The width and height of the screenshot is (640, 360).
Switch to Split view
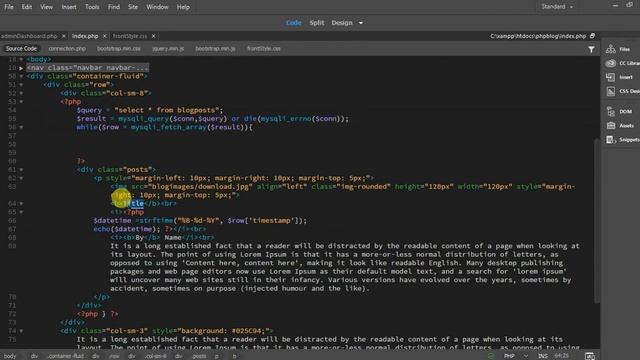pos(317,23)
